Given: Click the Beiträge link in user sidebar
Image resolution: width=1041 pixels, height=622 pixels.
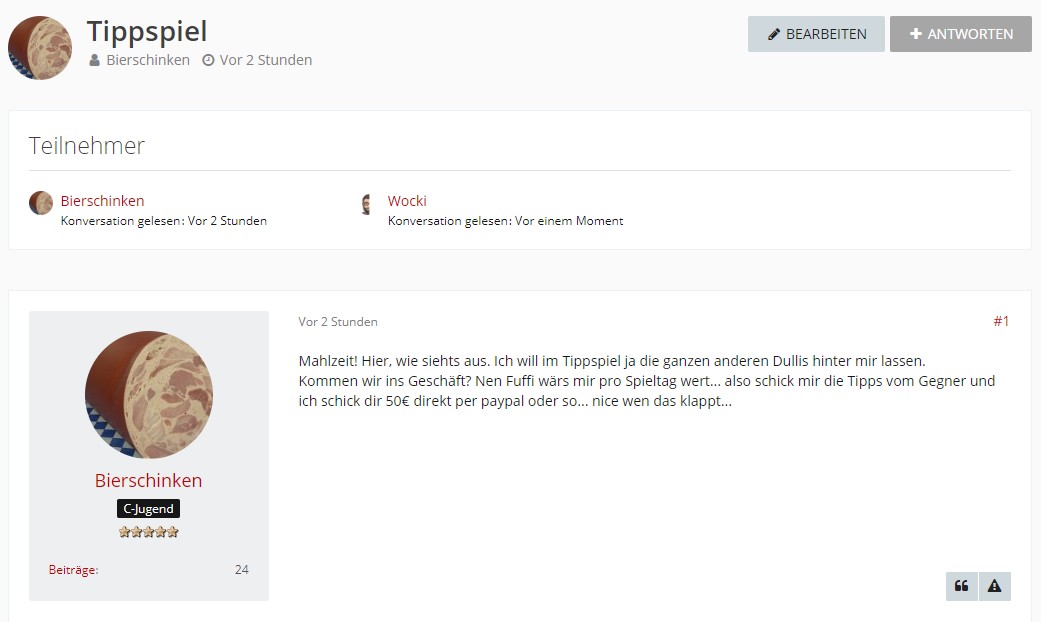Looking at the screenshot, I should [73, 570].
